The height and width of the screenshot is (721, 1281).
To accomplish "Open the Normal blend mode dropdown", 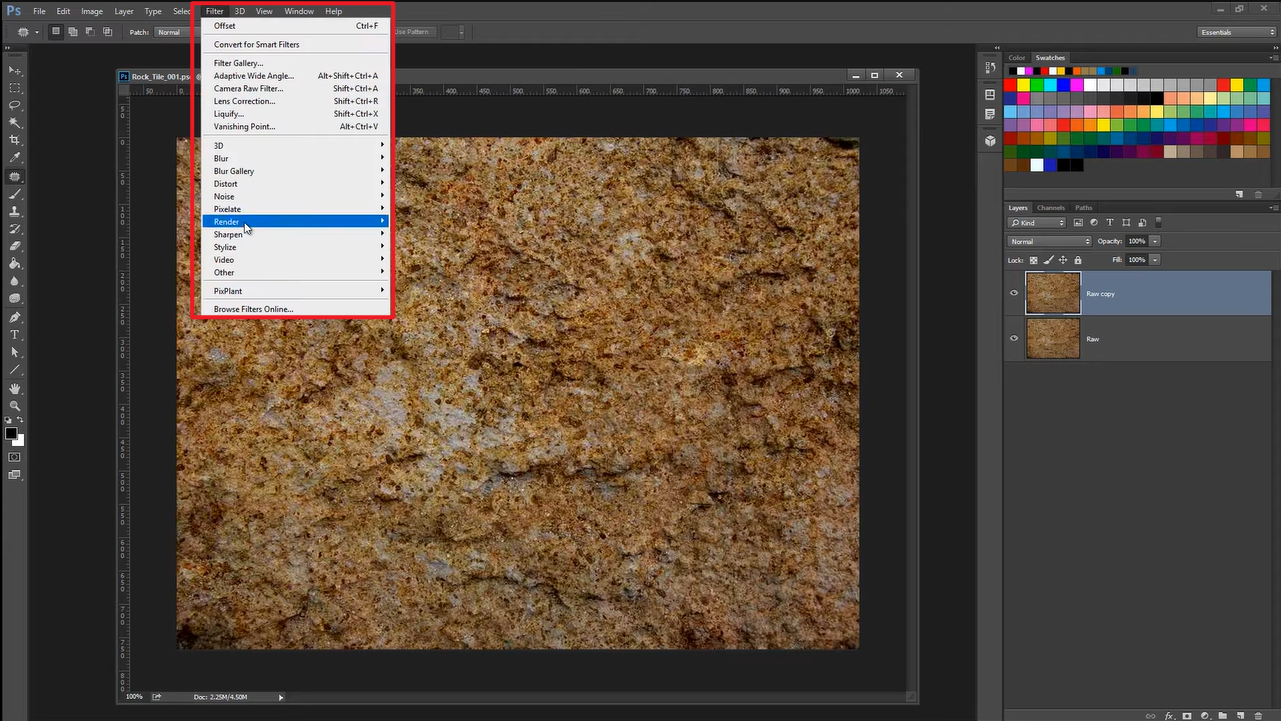I will tap(1050, 242).
